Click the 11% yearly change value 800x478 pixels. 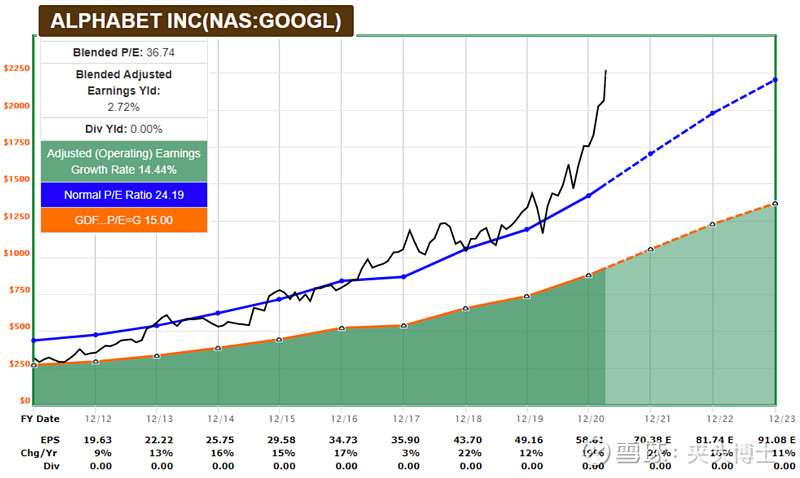pyautogui.click(x=784, y=453)
